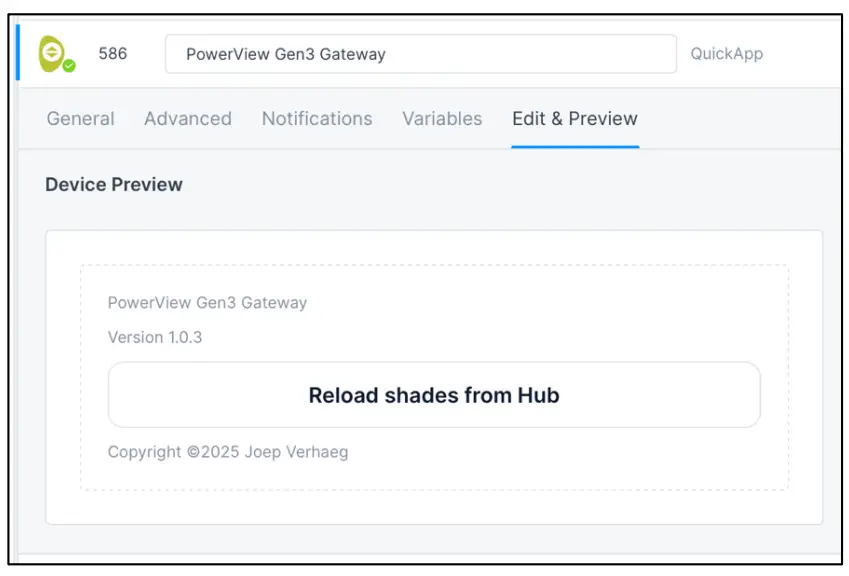Click the green PowerView device icon
849x576 pixels.
(56, 54)
